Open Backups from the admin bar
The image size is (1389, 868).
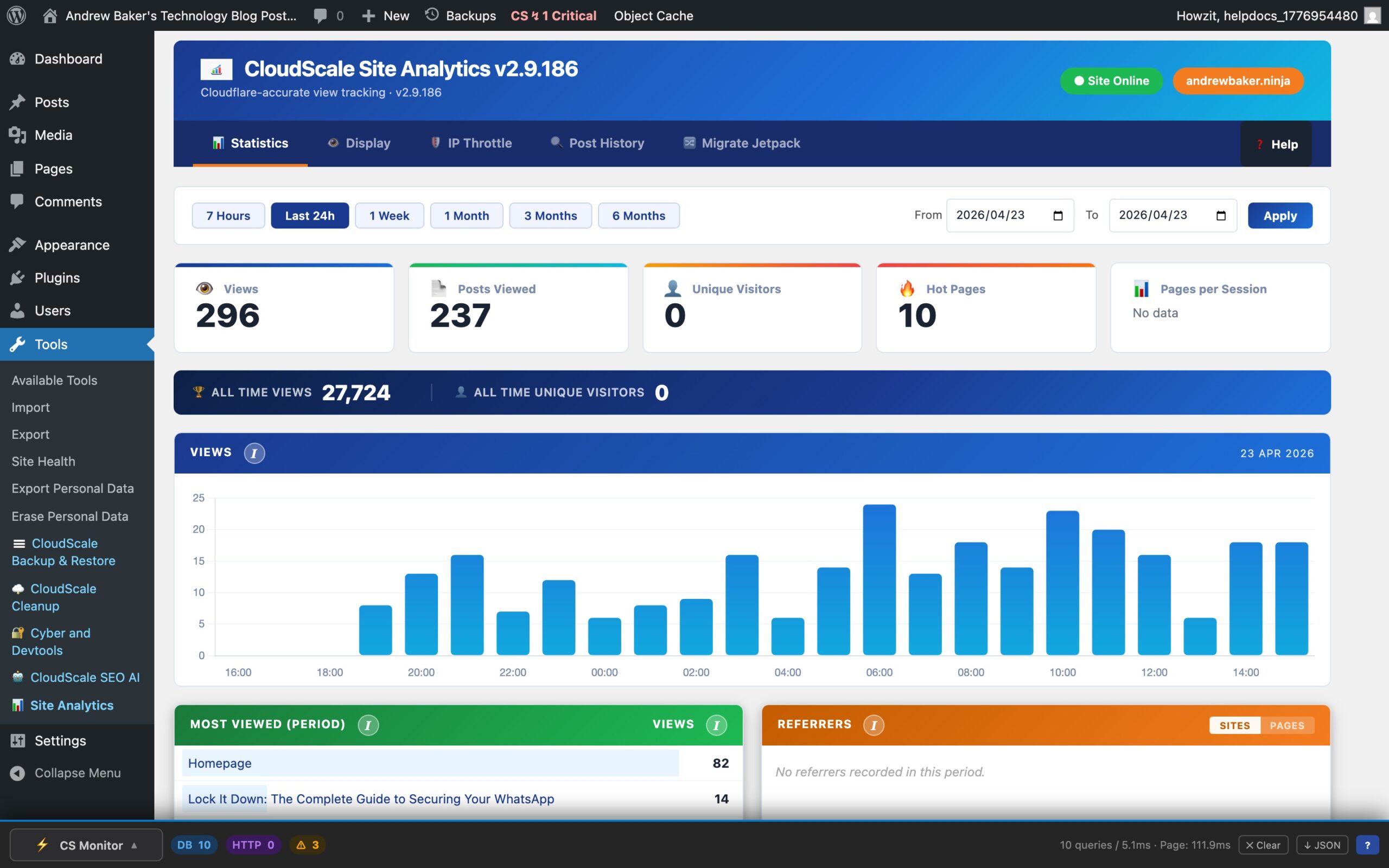point(469,16)
